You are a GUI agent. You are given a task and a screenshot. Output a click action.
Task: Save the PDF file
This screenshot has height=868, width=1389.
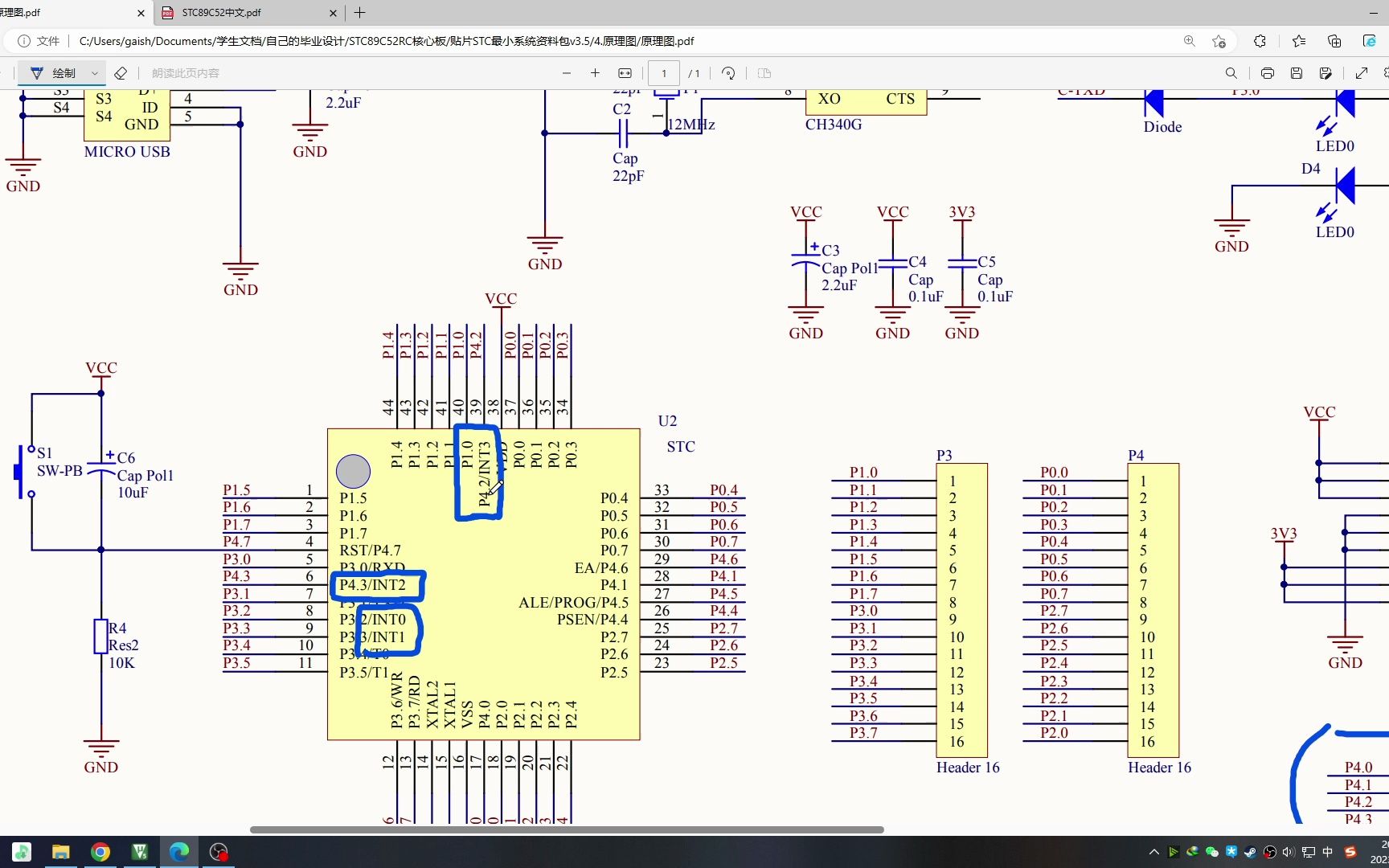tap(1297, 73)
